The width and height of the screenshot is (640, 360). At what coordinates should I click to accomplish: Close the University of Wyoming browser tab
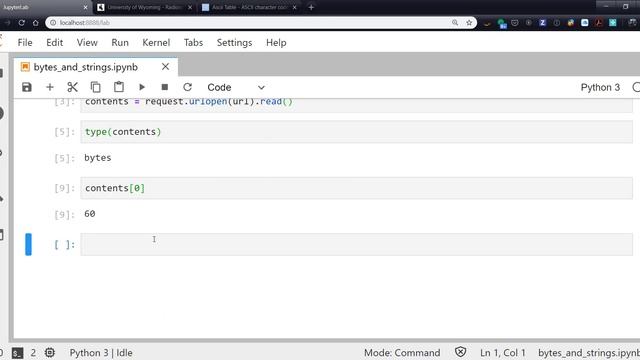coord(190,7)
